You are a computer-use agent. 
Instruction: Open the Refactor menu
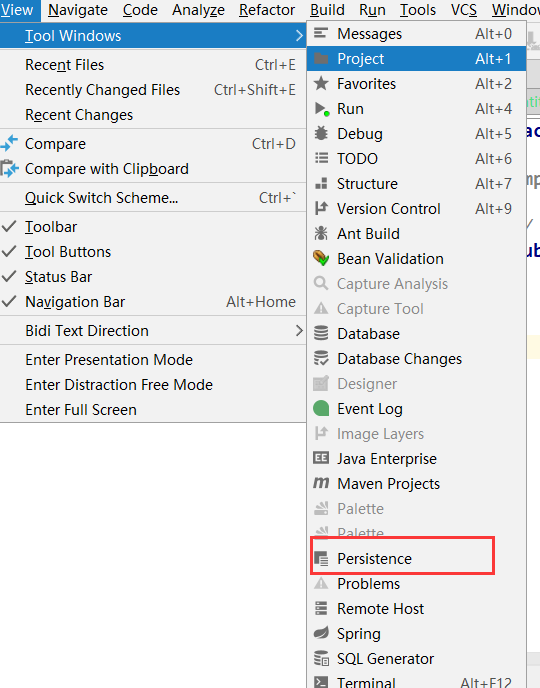[x=267, y=10]
